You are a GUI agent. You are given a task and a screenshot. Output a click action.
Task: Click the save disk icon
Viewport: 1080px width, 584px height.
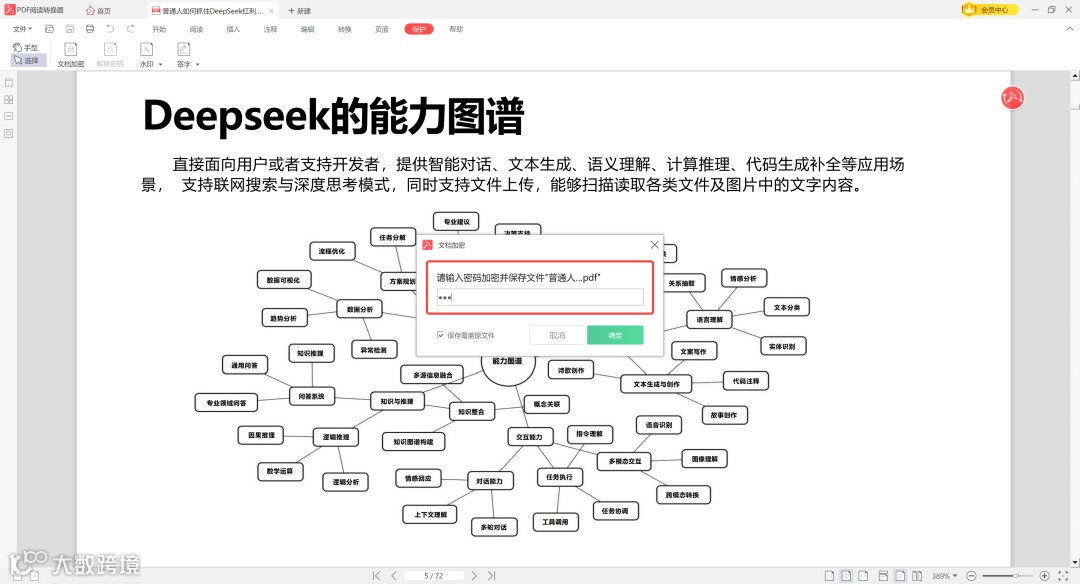[70, 29]
